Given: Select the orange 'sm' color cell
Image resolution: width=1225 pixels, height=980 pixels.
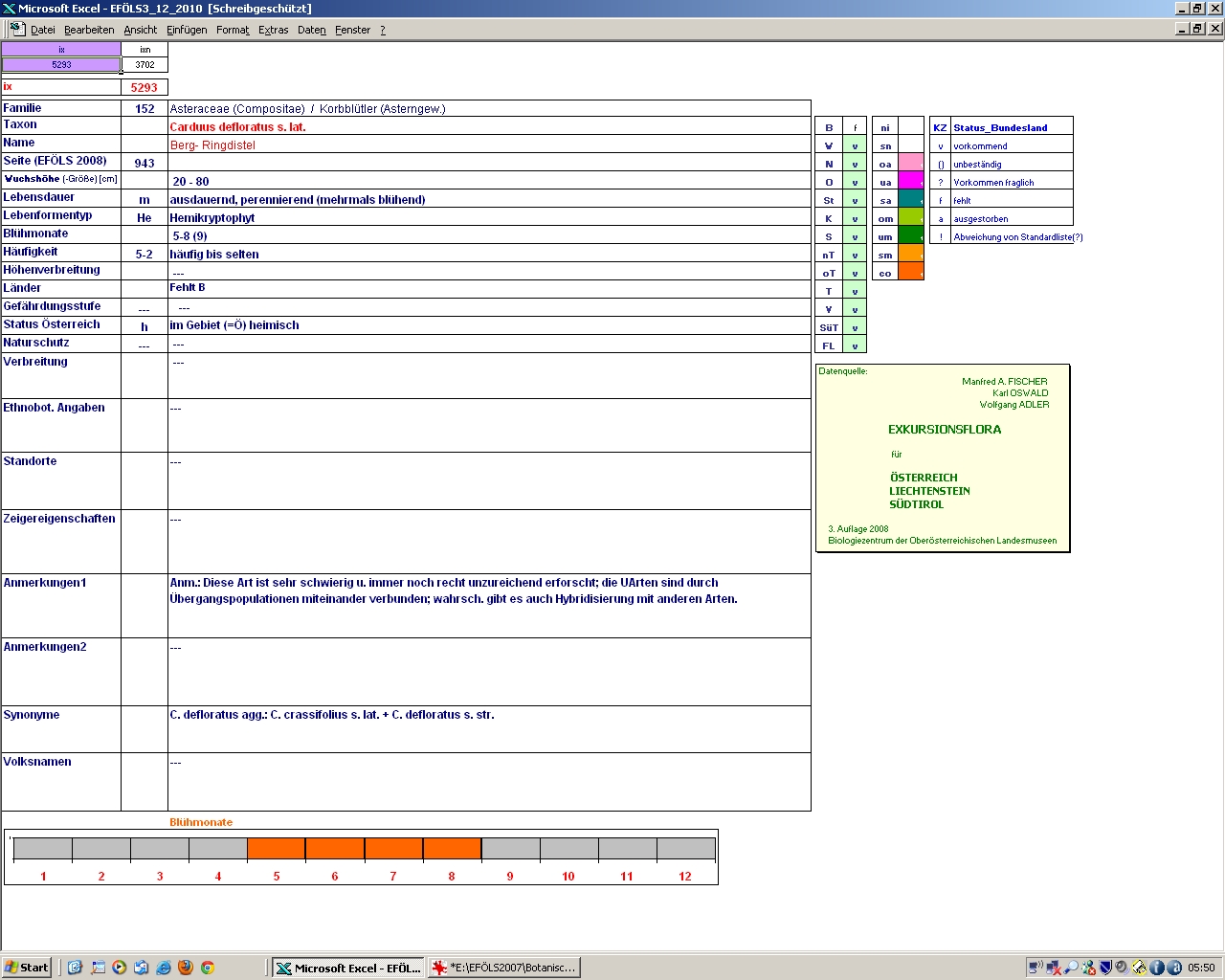Looking at the screenshot, I should pyautogui.click(x=911, y=255).
